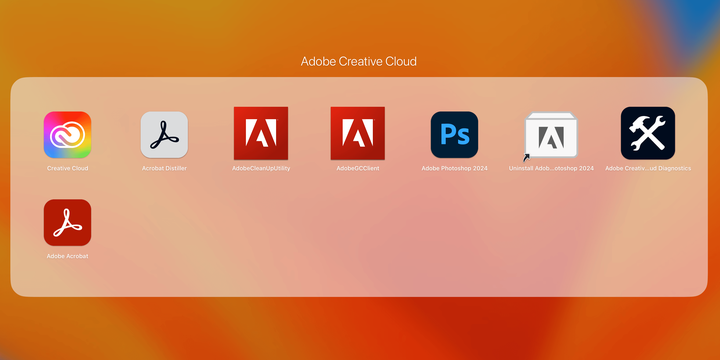Click the 'Uninstall Adob...otoshop 2024' label
Viewport: 720px width, 360px height.
click(551, 169)
